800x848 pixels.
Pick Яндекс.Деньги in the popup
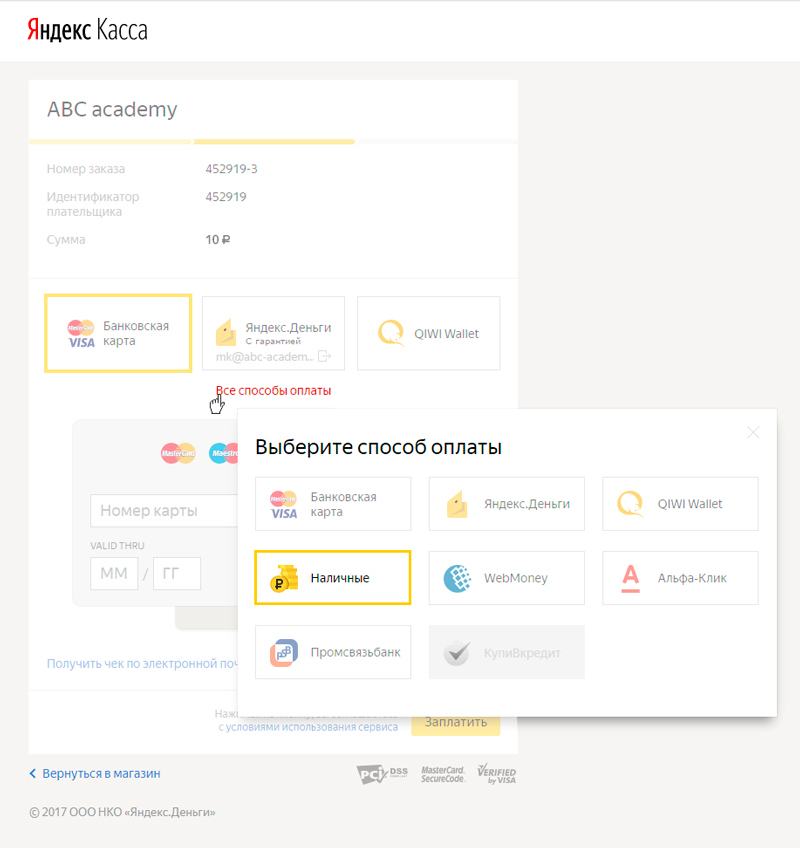[x=506, y=504]
